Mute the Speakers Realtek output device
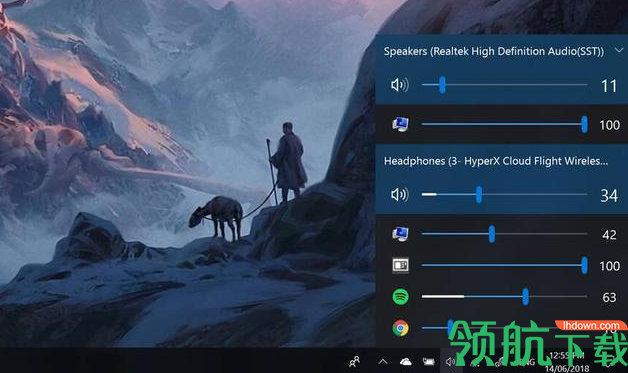Viewport: 628px width, 373px height. tap(400, 85)
